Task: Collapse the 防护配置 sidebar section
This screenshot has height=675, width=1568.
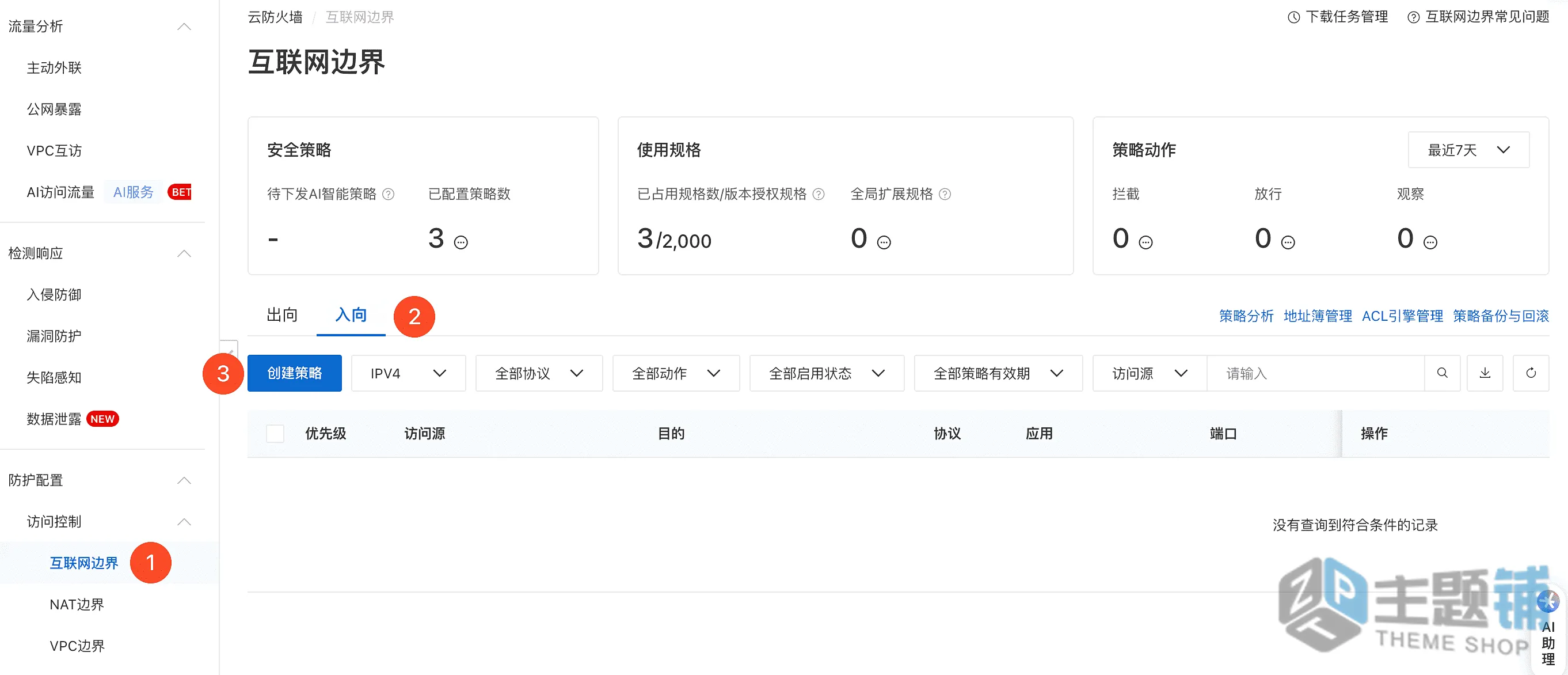Action: pos(184,481)
